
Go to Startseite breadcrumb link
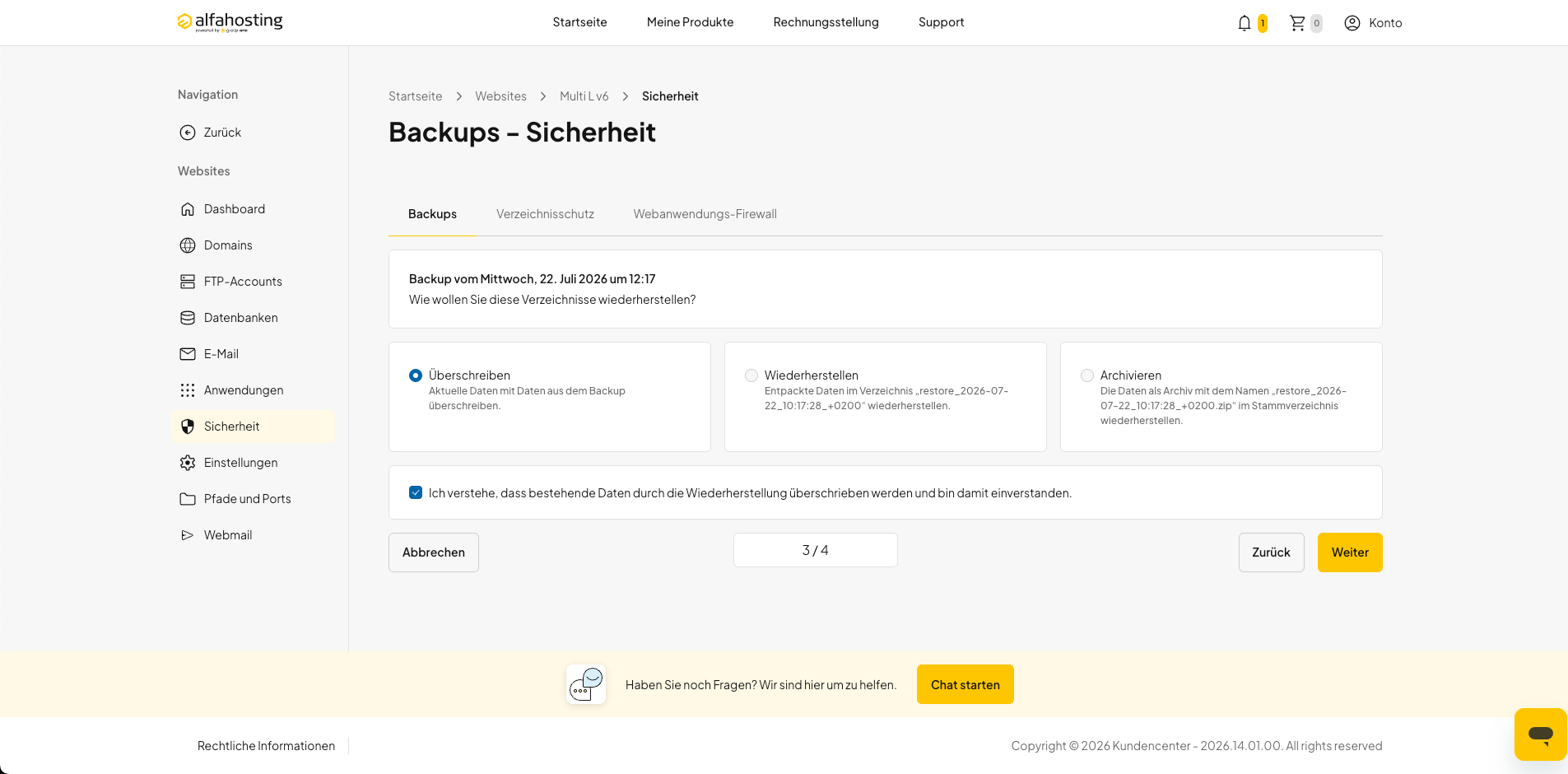point(415,96)
